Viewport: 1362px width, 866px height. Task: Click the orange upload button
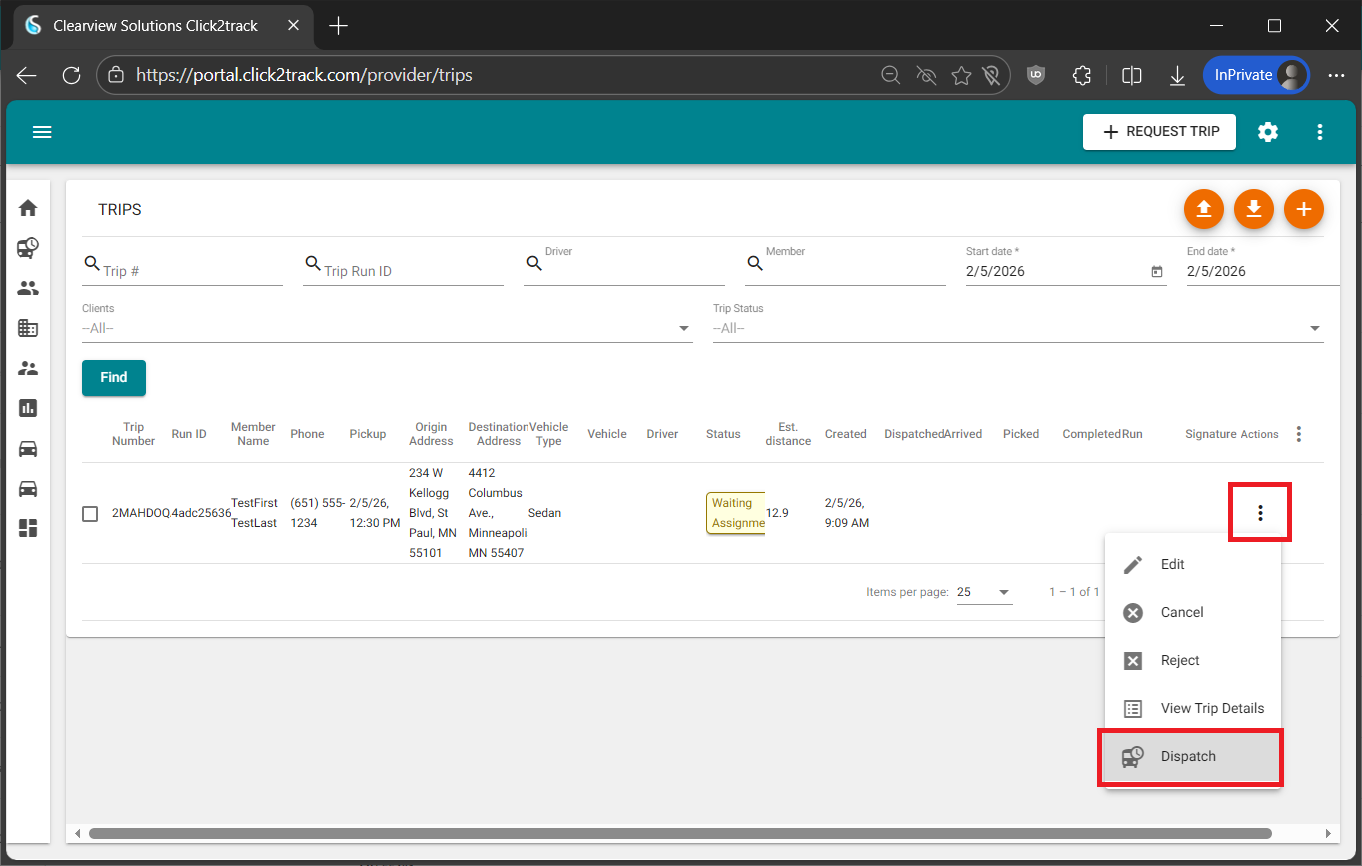pos(1203,209)
